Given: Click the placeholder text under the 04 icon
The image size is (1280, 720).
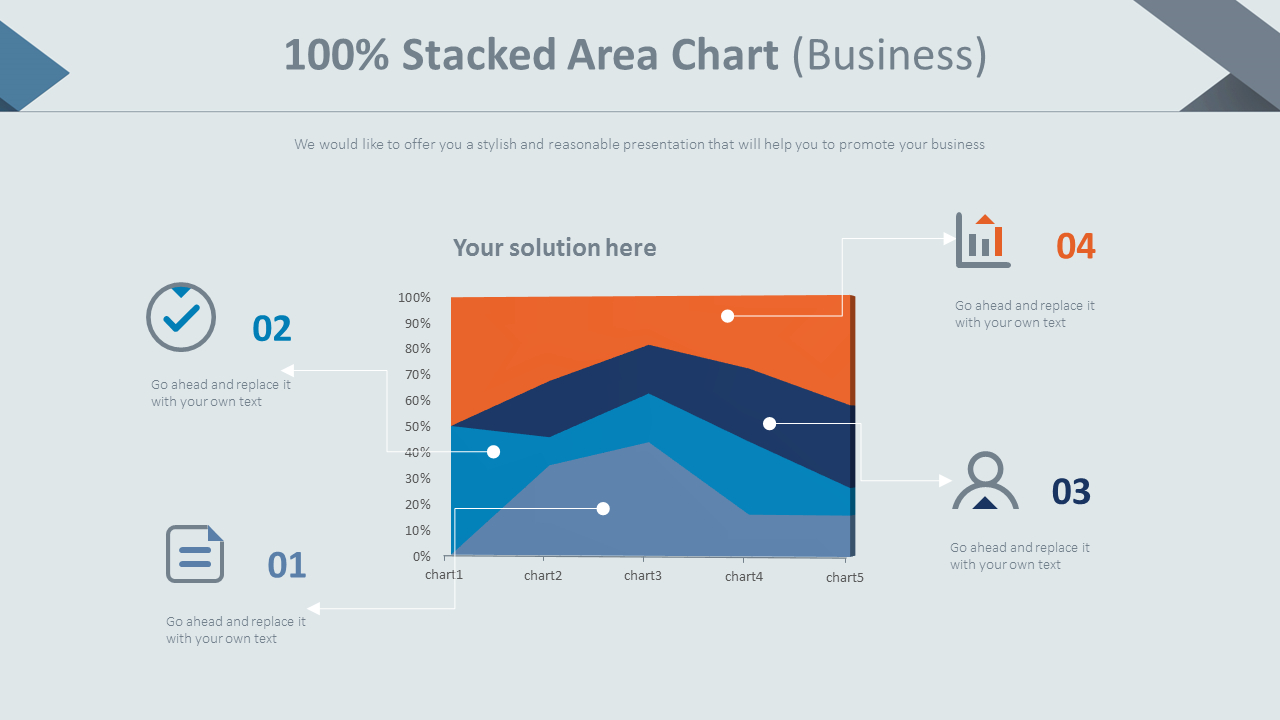Looking at the screenshot, I should [1025, 314].
